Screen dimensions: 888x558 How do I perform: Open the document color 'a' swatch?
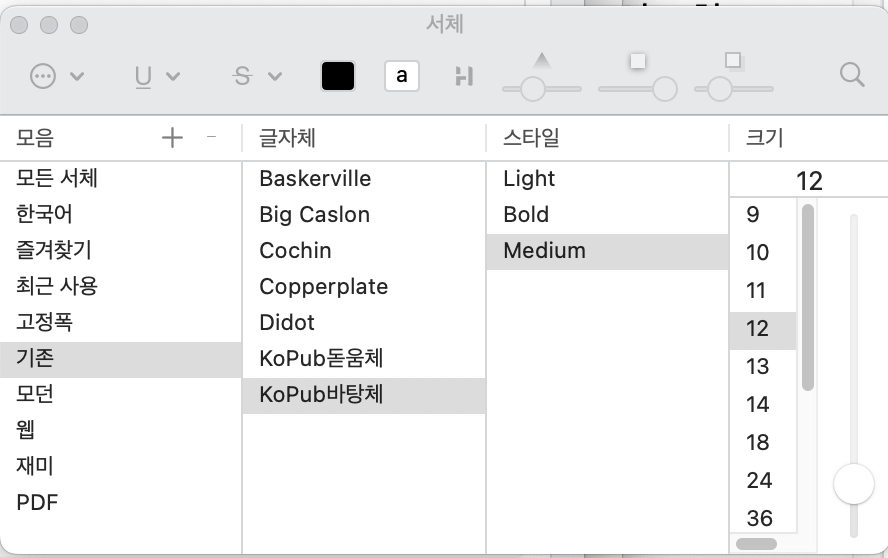tap(402, 76)
